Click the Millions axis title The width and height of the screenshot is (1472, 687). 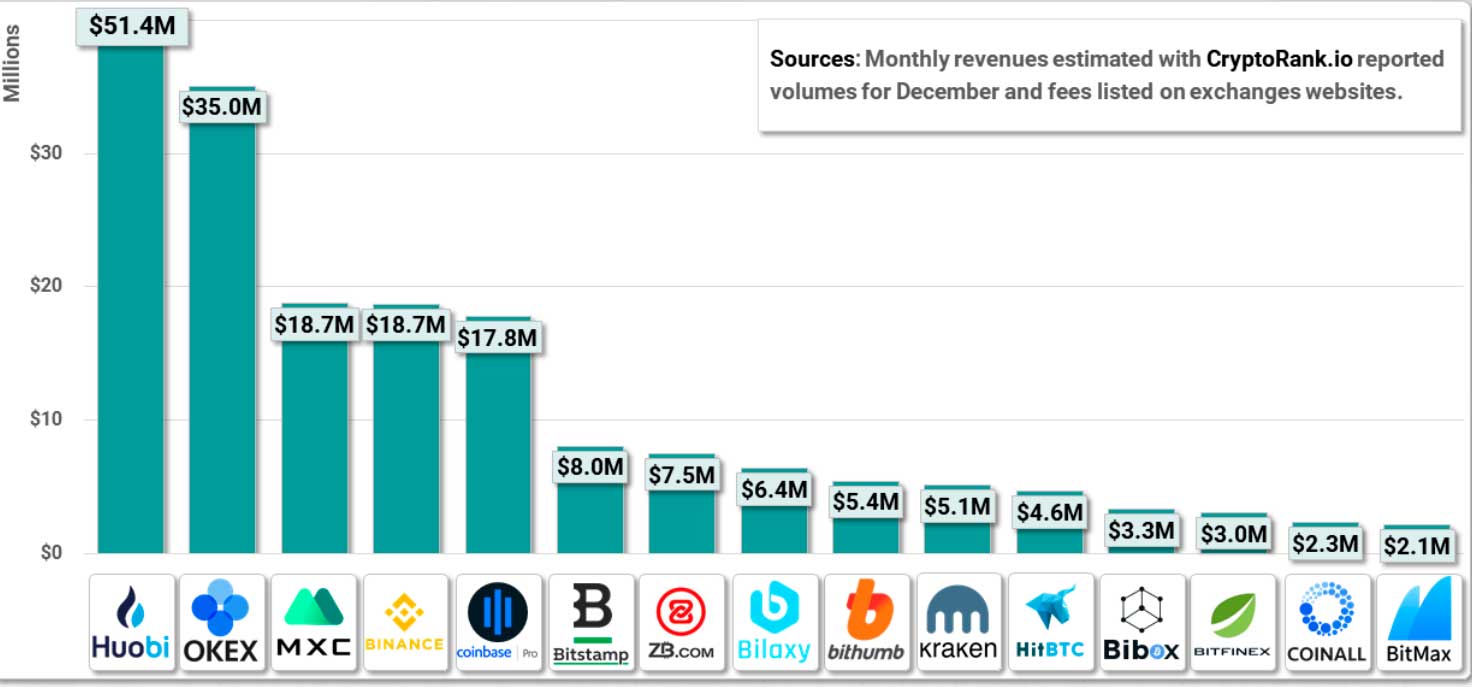[x=12, y=63]
